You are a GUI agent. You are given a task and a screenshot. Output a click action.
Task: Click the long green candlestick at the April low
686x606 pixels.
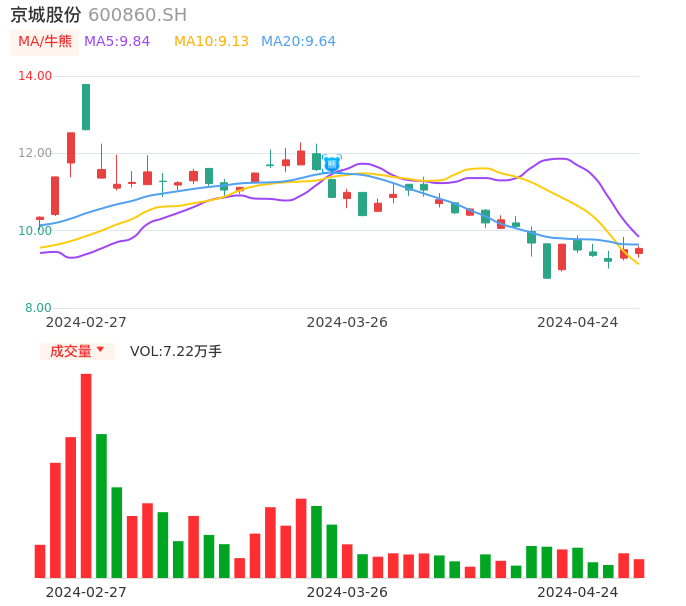tap(547, 260)
